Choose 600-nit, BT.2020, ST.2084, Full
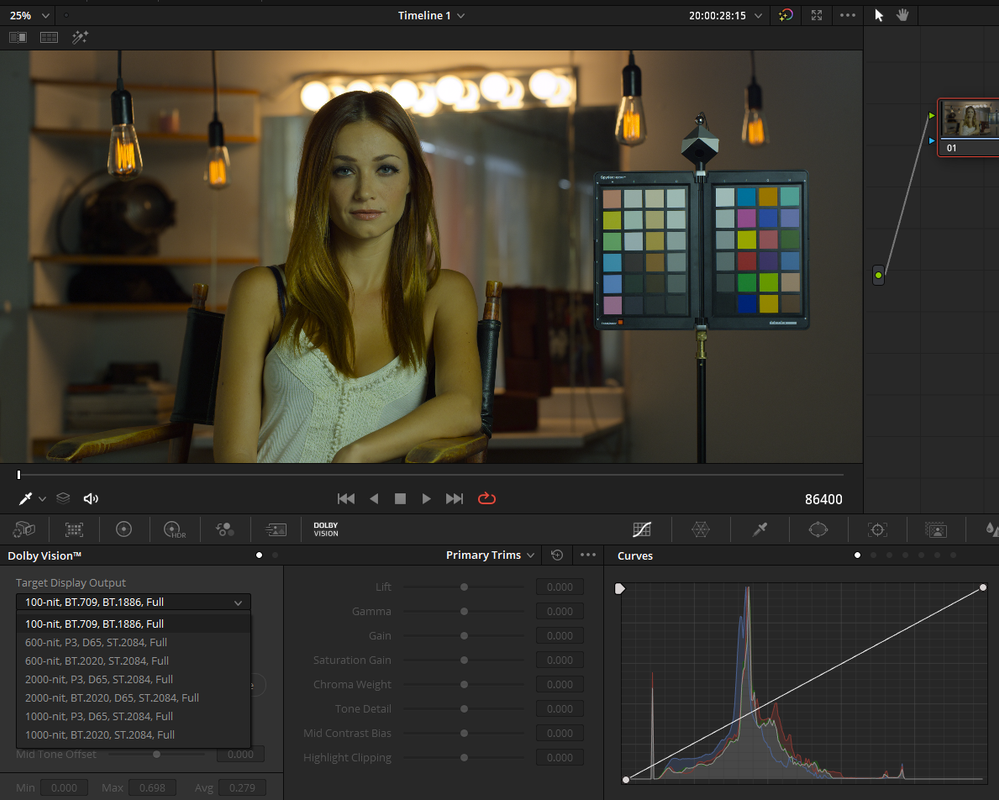This screenshot has width=999, height=800. point(133,661)
